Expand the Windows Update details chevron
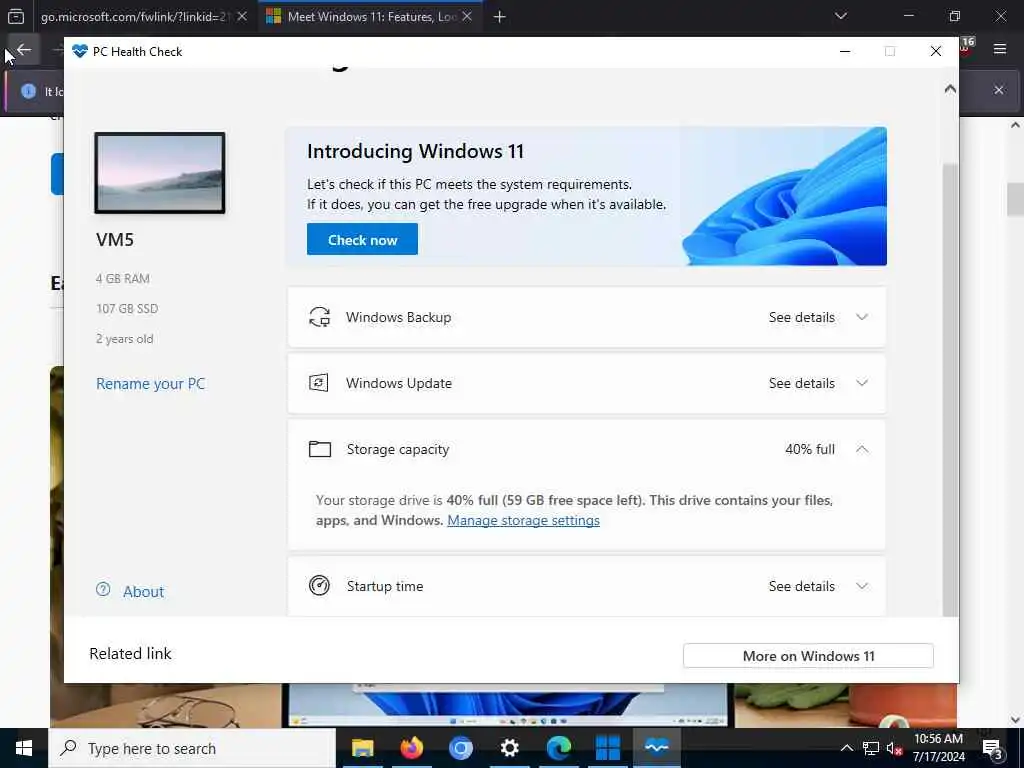Viewport: 1024px width, 768px height. [862, 383]
